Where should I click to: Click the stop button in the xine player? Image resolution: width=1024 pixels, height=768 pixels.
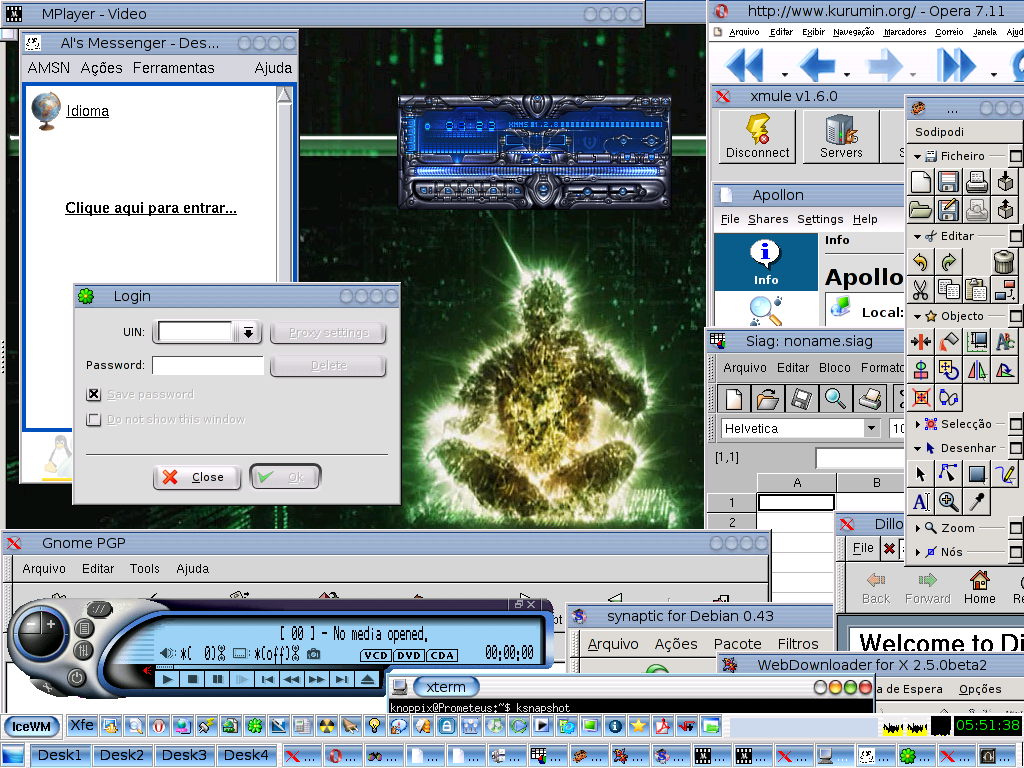click(193, 679)
